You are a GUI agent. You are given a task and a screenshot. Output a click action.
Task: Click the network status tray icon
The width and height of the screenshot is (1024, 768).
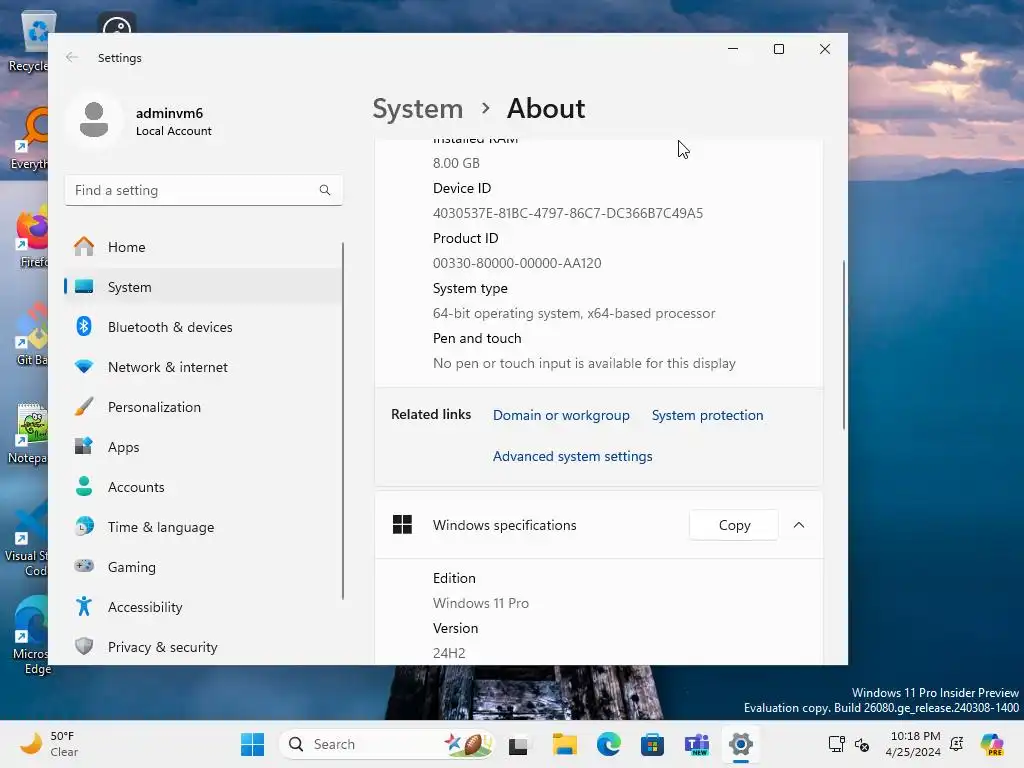pyautogui.click(x=837, y=744)
